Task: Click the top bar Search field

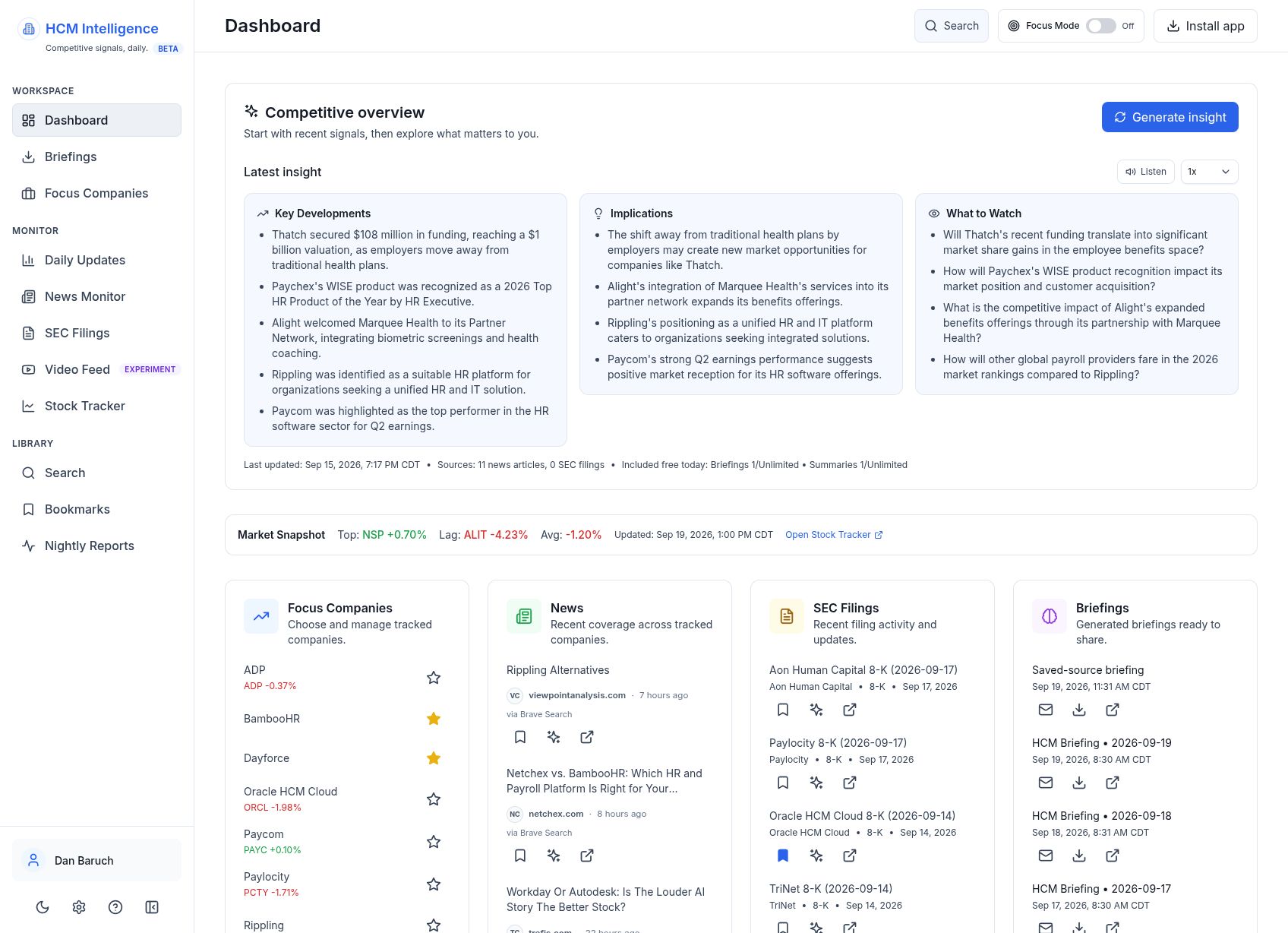Action: (951, 26)
